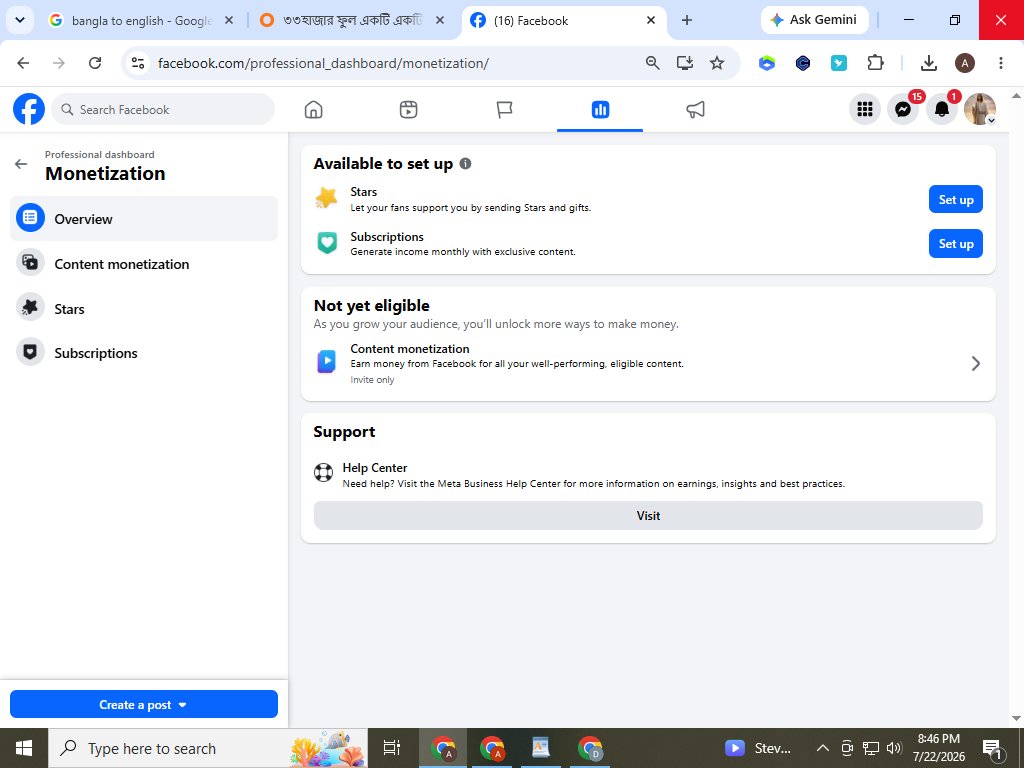
Task: Reload the page in Chrome
Action: point(95,63)
